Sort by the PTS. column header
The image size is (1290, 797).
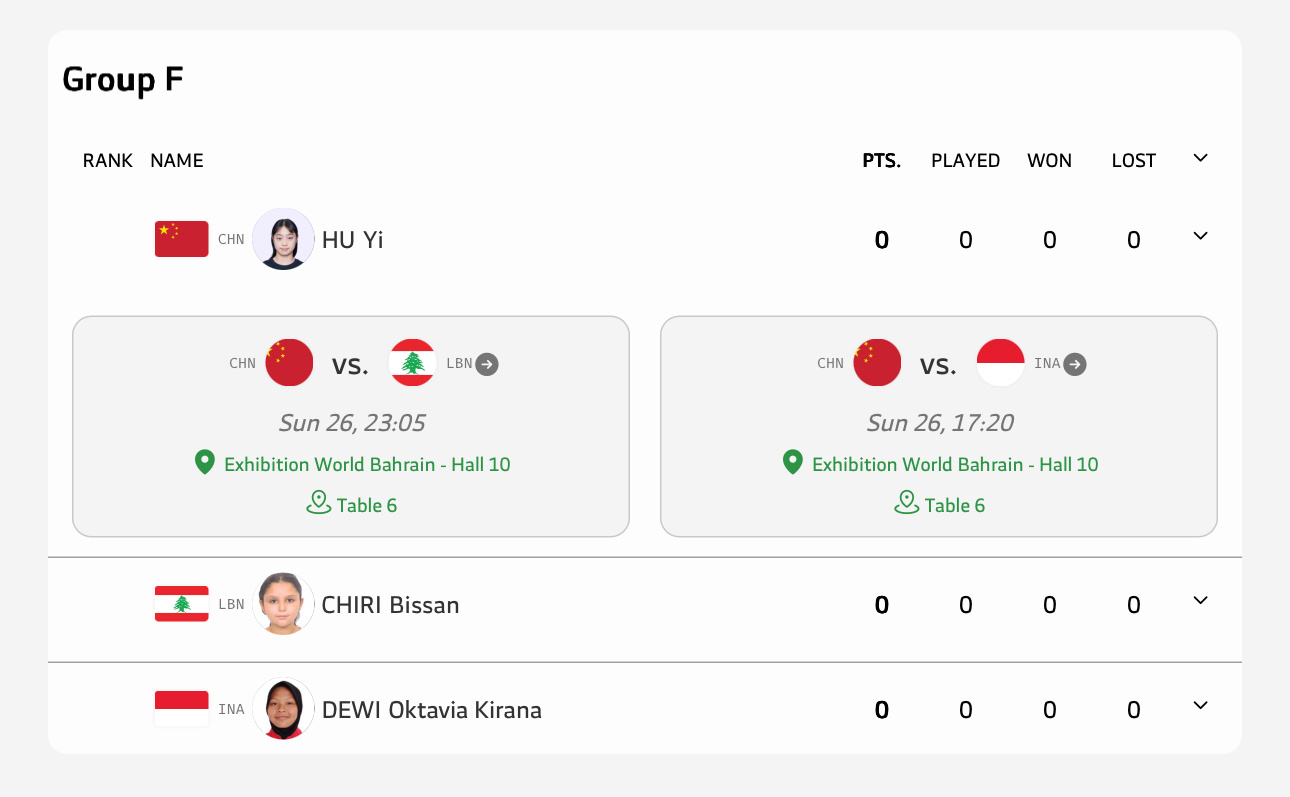pyautogui.click(x=882, y=161)
